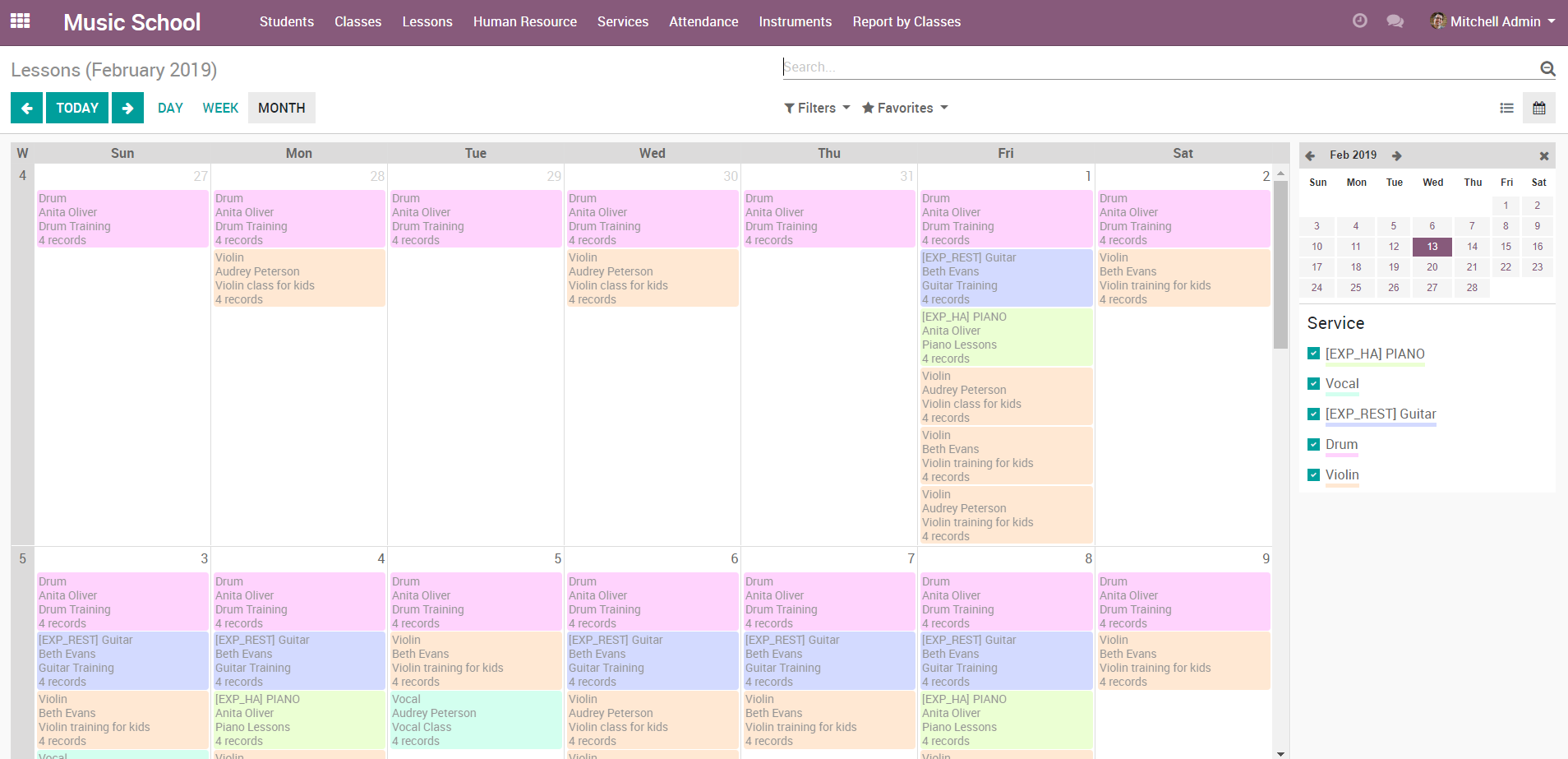
Task: Switch to WEEK view
Action: coord(220,108)
